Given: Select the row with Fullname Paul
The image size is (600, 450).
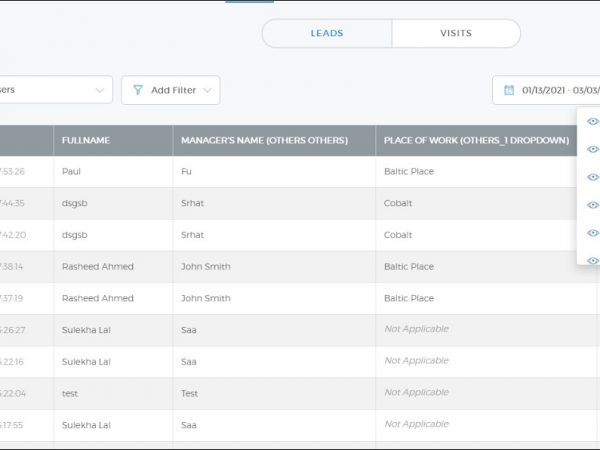Looking at the screenshot, I should [x=71, y=172].
